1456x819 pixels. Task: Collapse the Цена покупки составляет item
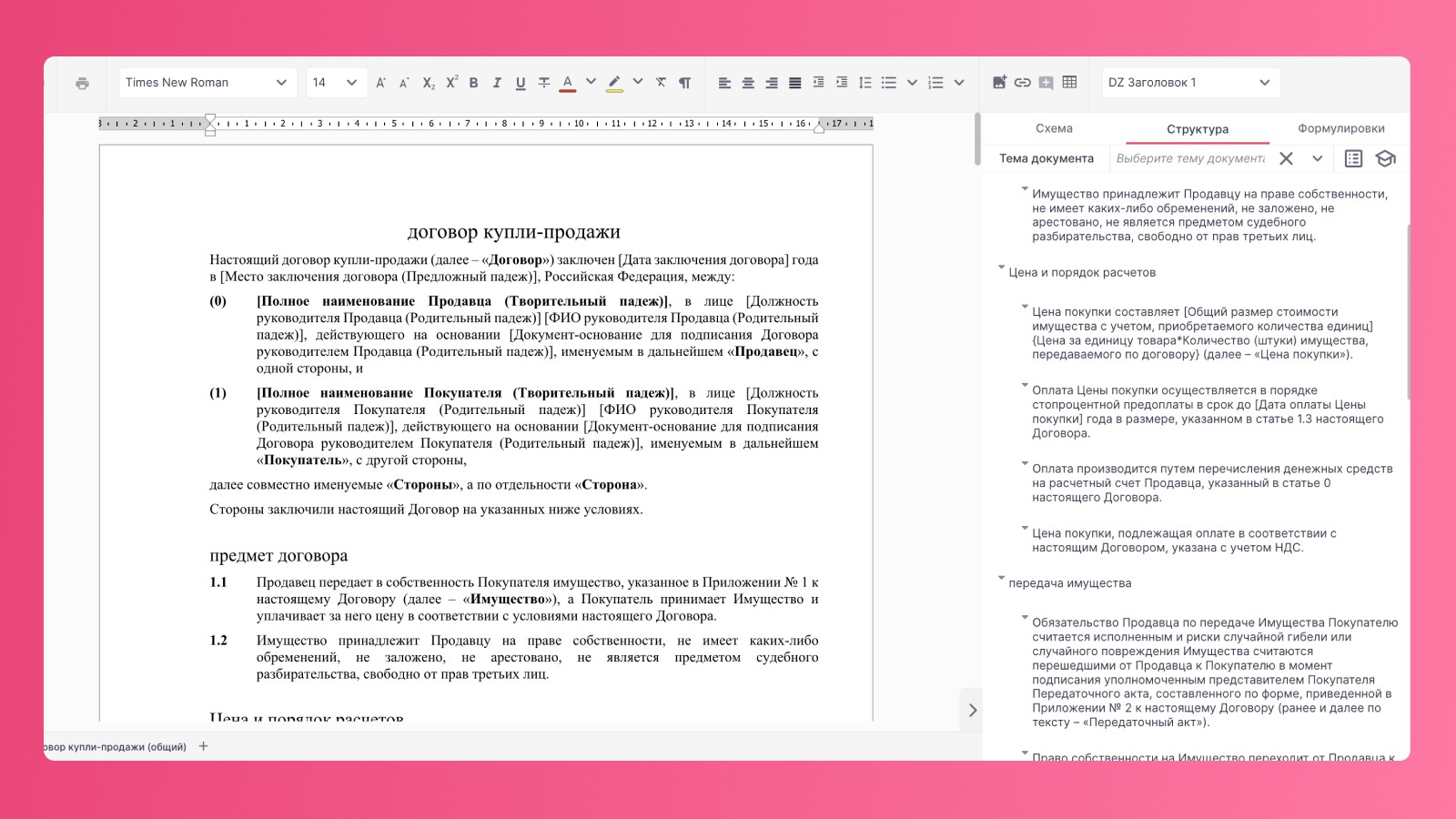pyautogui.click(x=1025, y=307)
